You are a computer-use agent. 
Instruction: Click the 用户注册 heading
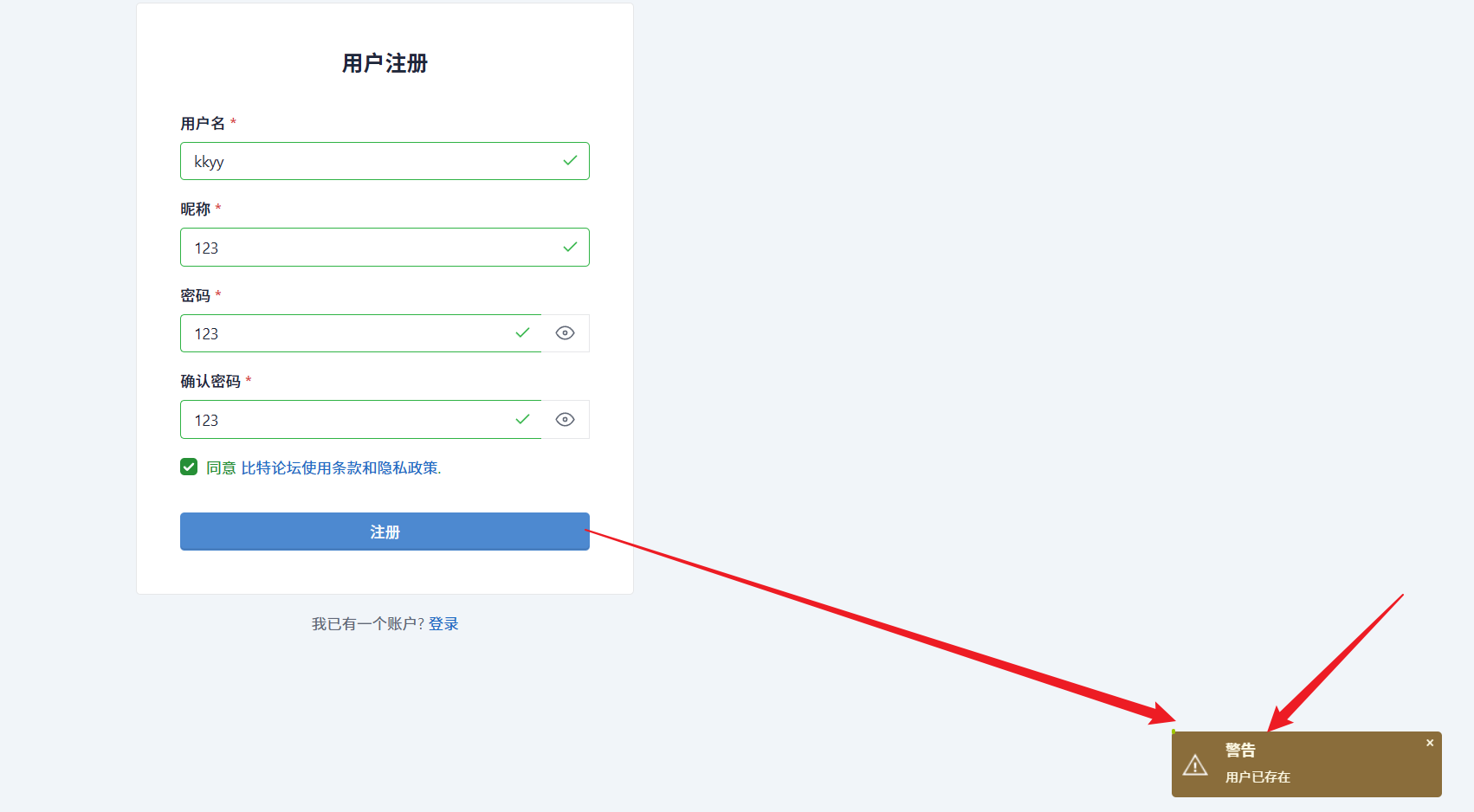tap(385, 63)
